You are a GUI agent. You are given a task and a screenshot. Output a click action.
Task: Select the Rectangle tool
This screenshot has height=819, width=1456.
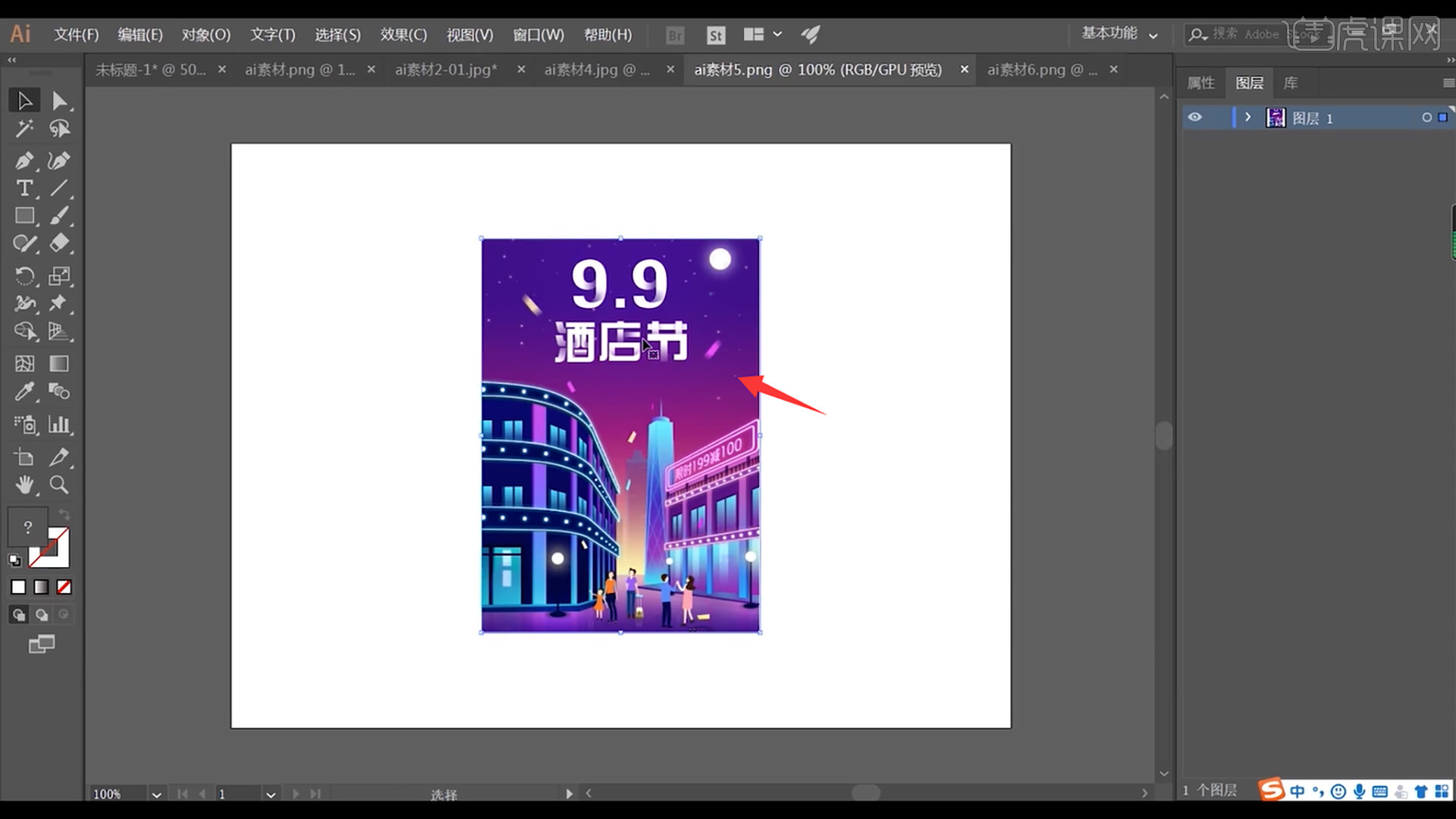point(24,216)
